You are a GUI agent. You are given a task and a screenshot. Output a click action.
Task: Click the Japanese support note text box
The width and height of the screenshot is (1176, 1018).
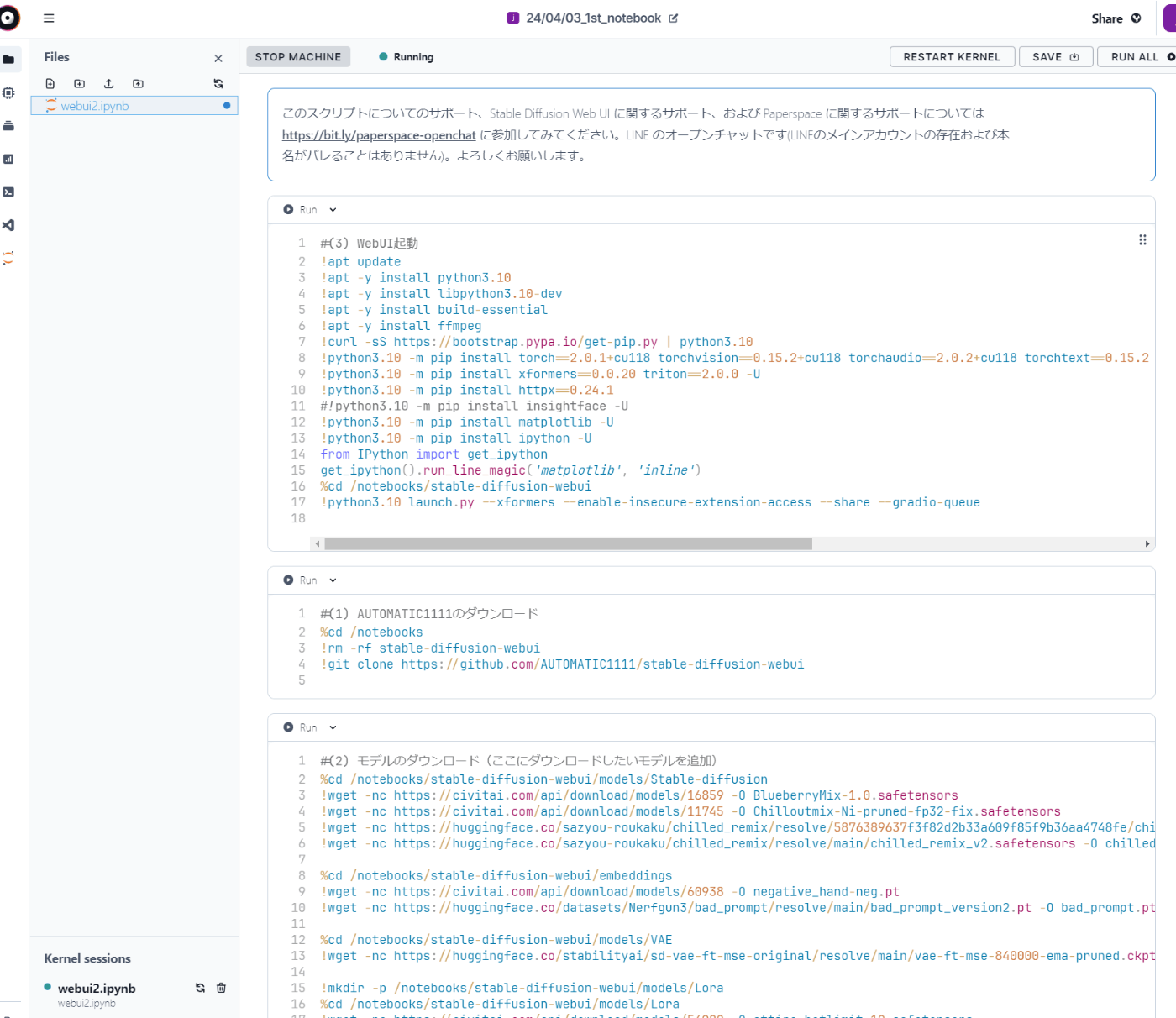tap(711, 134)
